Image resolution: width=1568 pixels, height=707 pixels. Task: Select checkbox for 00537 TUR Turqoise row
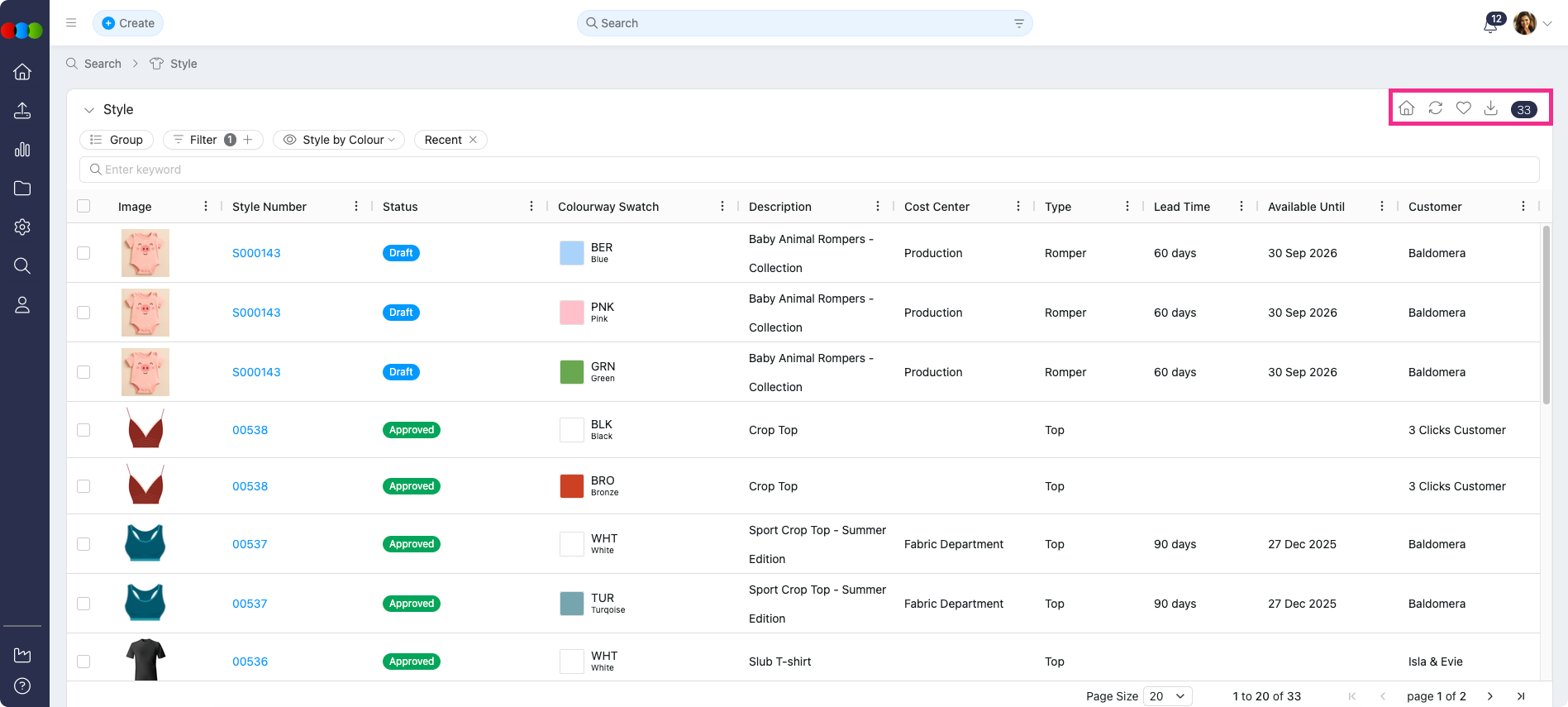pyautogui.click(x=83, y=604)
